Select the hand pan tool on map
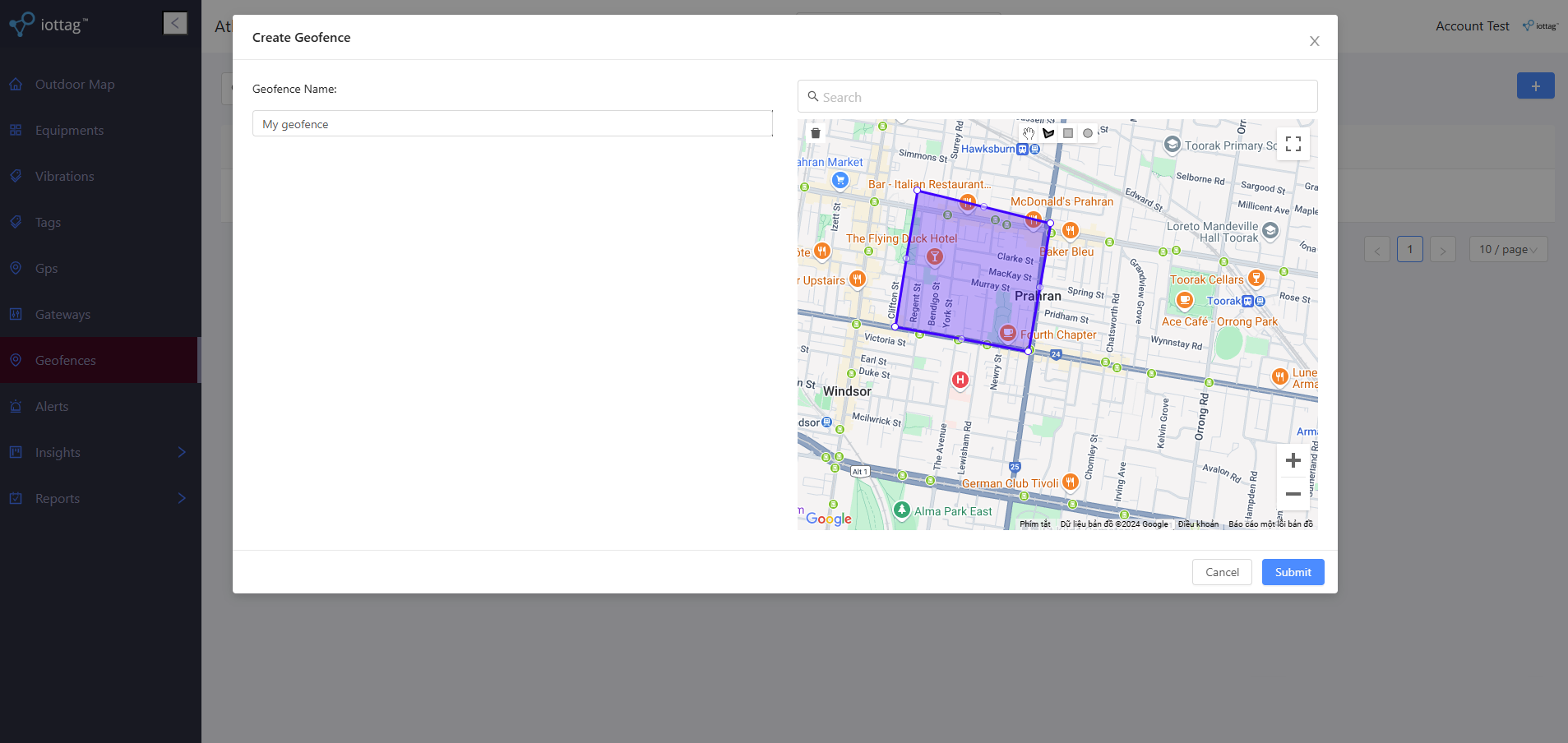This screenshot has width=1568, height=743. pyautogui.click(x=1029, y=133)
